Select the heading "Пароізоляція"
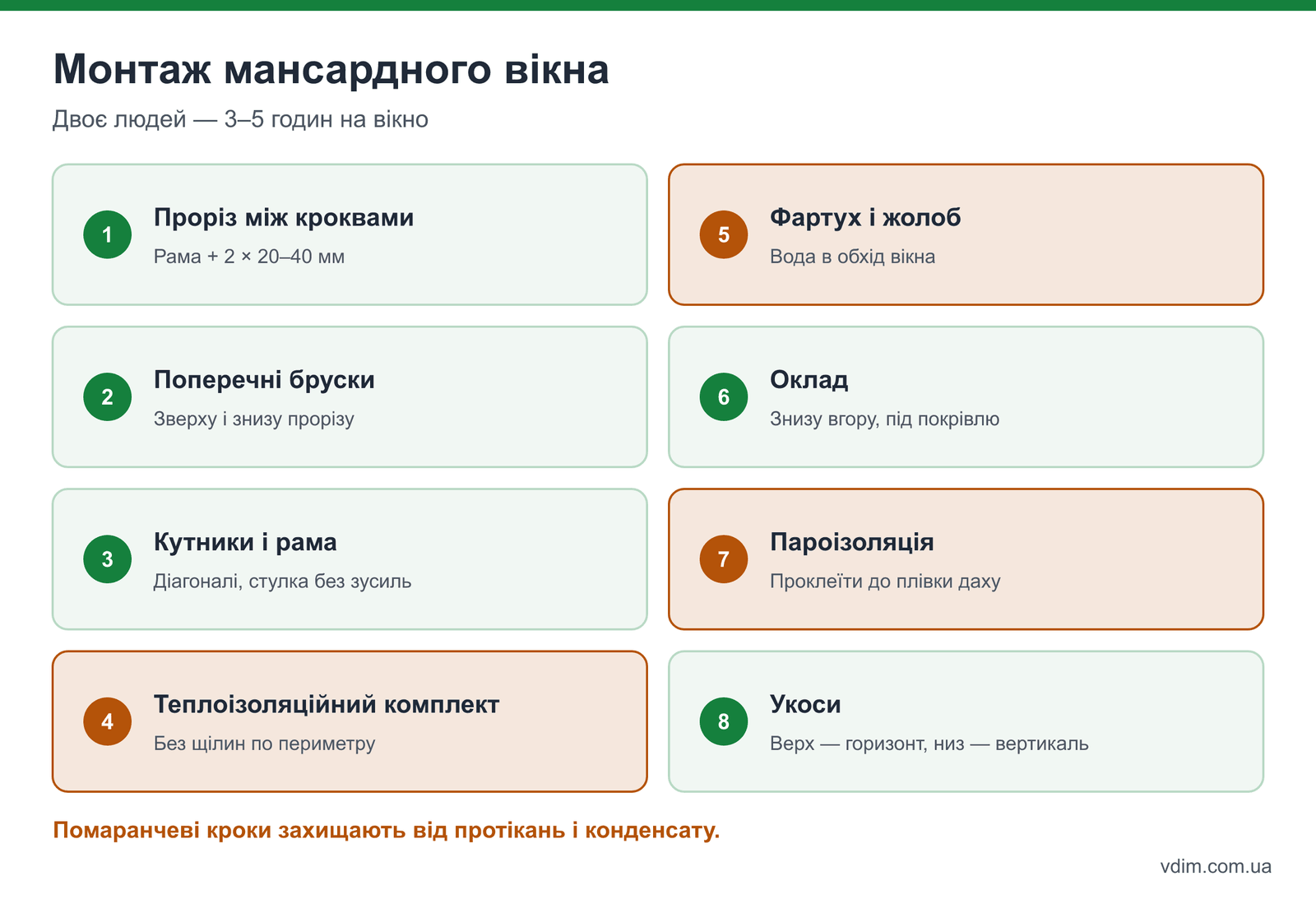1316x899 pixels. point(852,542)
